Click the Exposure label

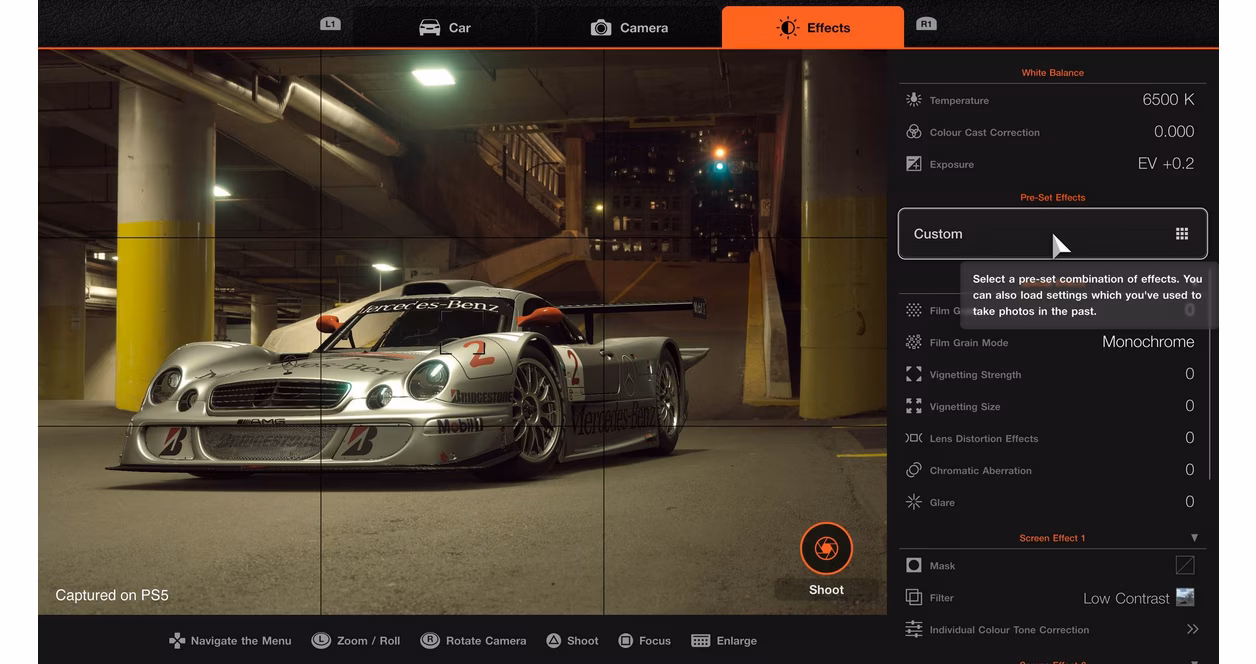[951, 165]
